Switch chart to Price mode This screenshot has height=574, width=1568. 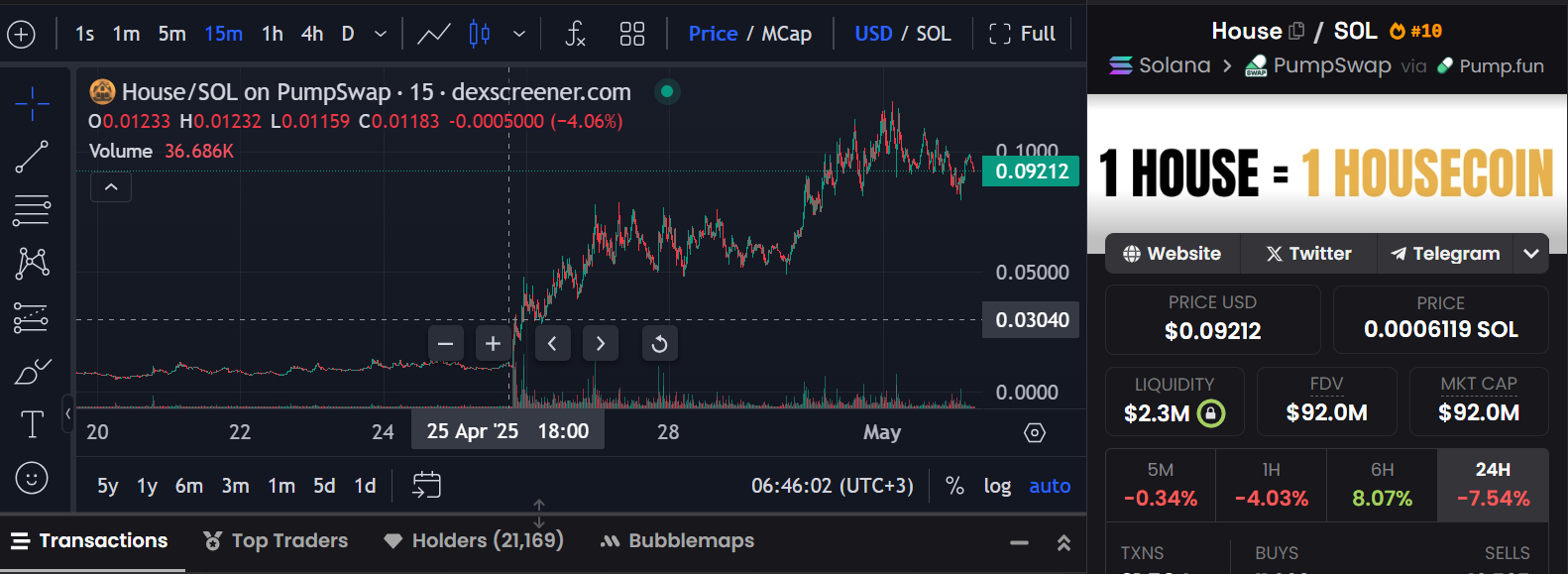coord(713,34)
